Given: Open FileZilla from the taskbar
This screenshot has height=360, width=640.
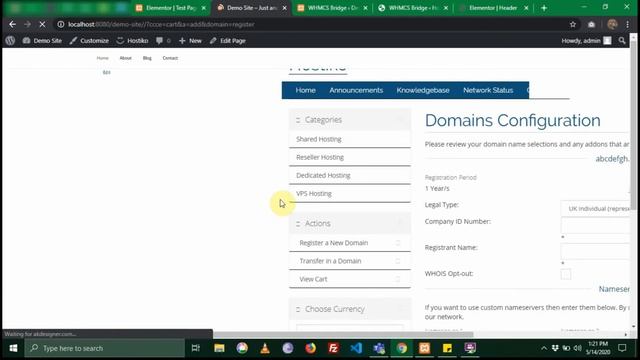Looking at the screenshot, I should click(333, 348).
